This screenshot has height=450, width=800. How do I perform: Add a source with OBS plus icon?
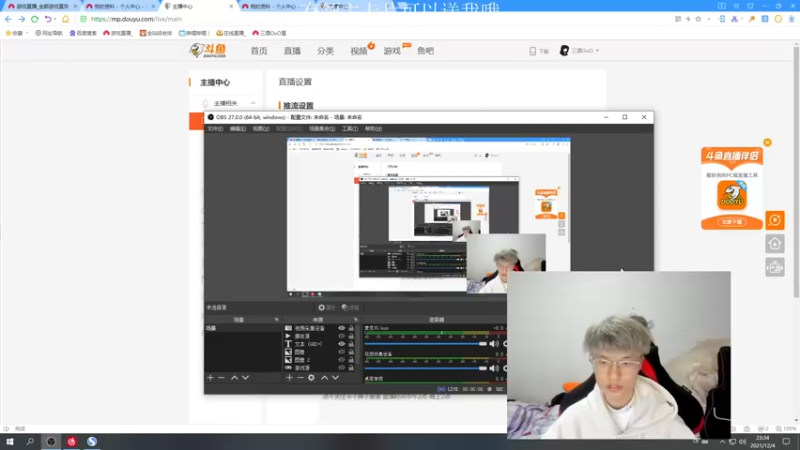pyautogui.click(x=289, y=378)
